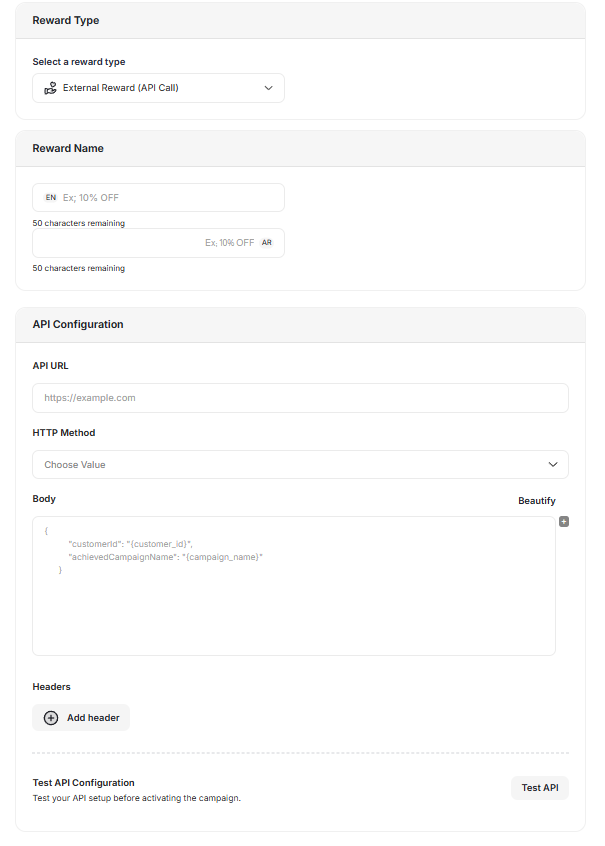Click the plus icon beside the Body editor
The image size is (605, 846).
tap(564, 521)
